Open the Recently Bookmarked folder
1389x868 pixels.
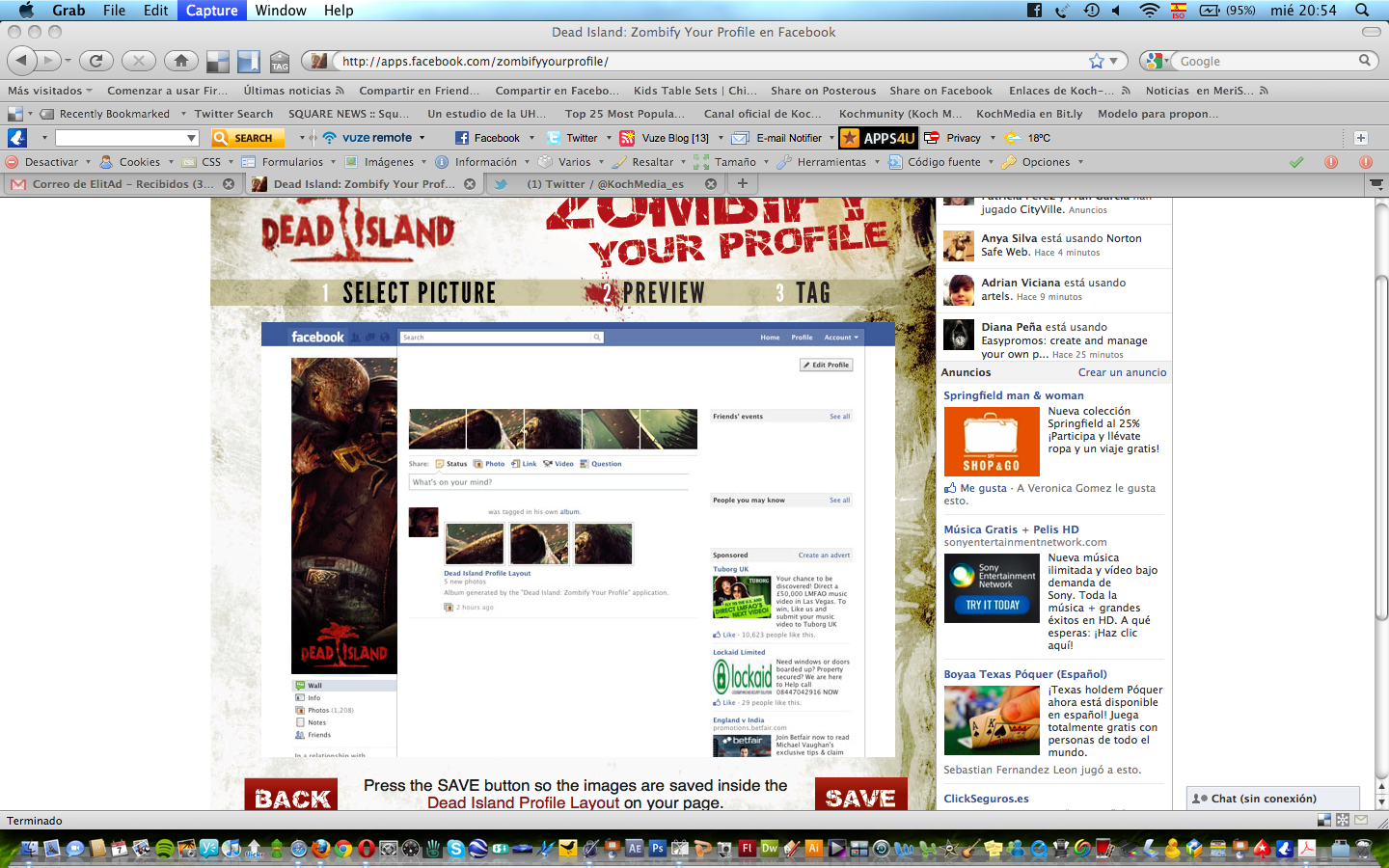tap(113, 114)
